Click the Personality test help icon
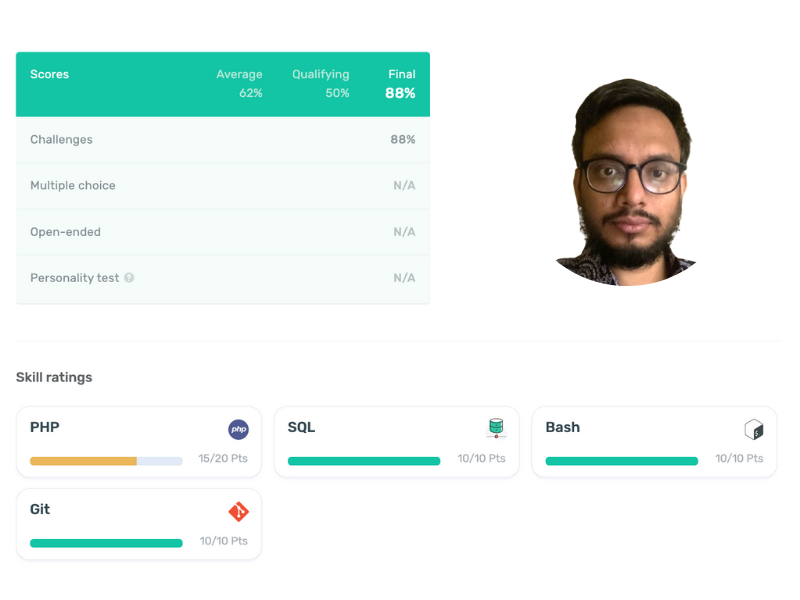Image resolution: width=800 pixels, height=600 pixels. coord(129,278)
